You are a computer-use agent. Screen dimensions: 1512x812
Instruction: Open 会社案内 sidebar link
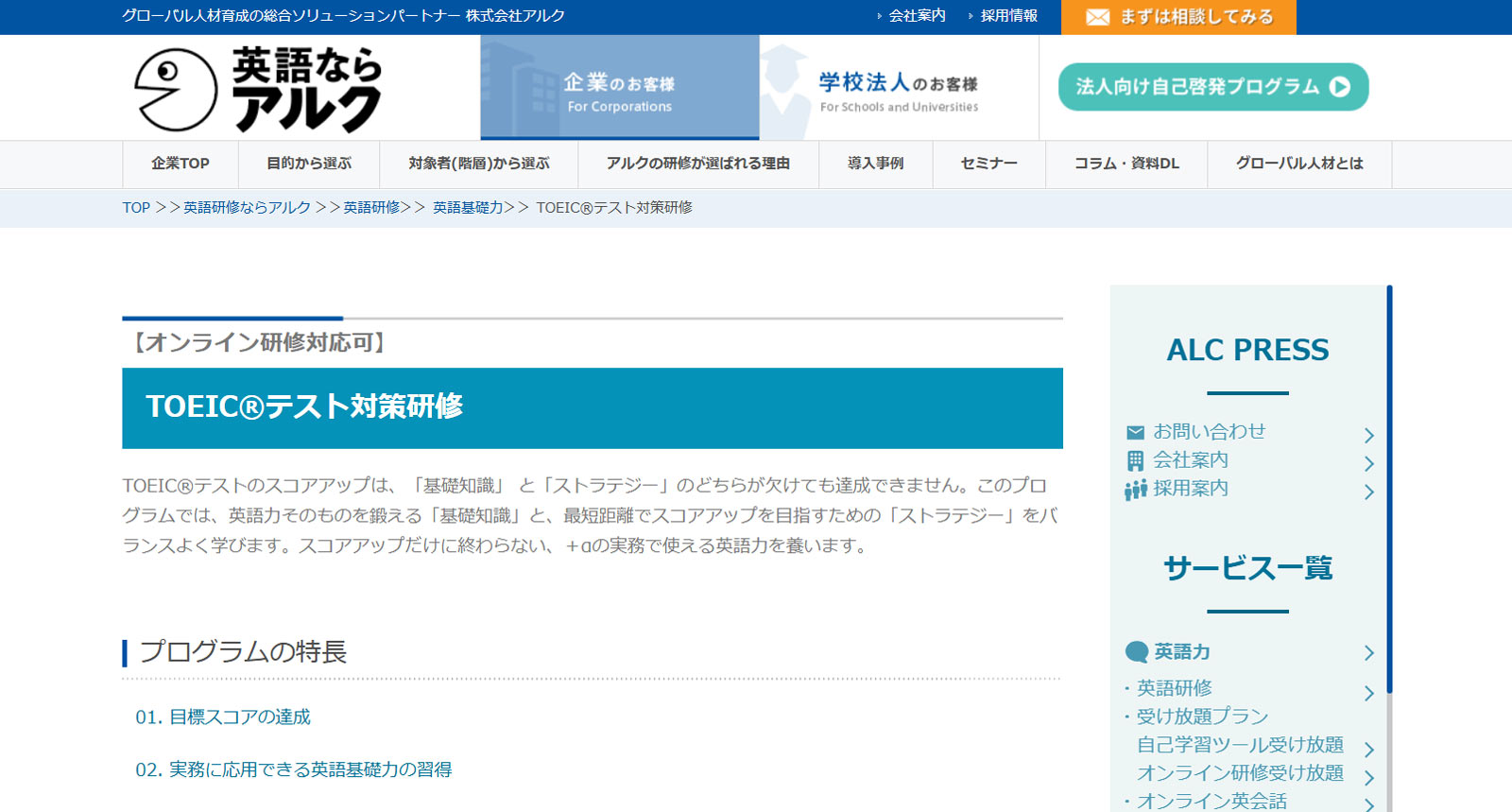[x=1191, y=460]
